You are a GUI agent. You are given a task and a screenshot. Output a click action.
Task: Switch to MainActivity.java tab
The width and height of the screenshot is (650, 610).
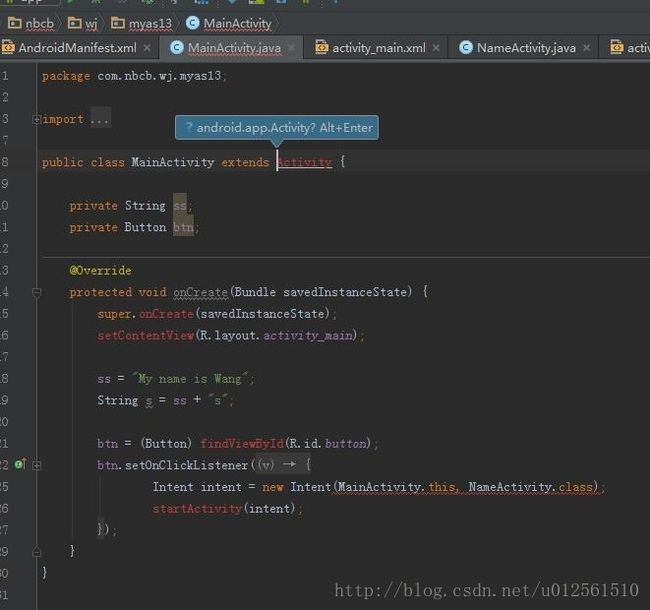[234, 48]
